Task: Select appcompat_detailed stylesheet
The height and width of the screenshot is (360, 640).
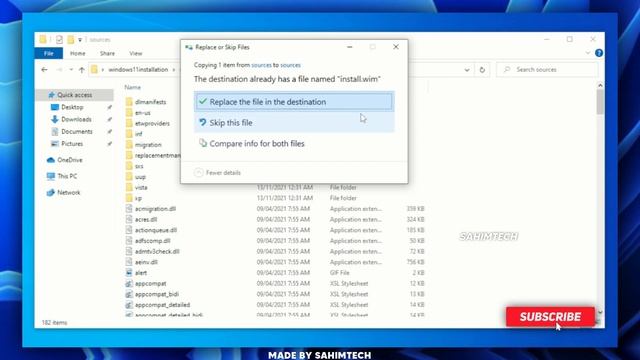Action: 162,304
